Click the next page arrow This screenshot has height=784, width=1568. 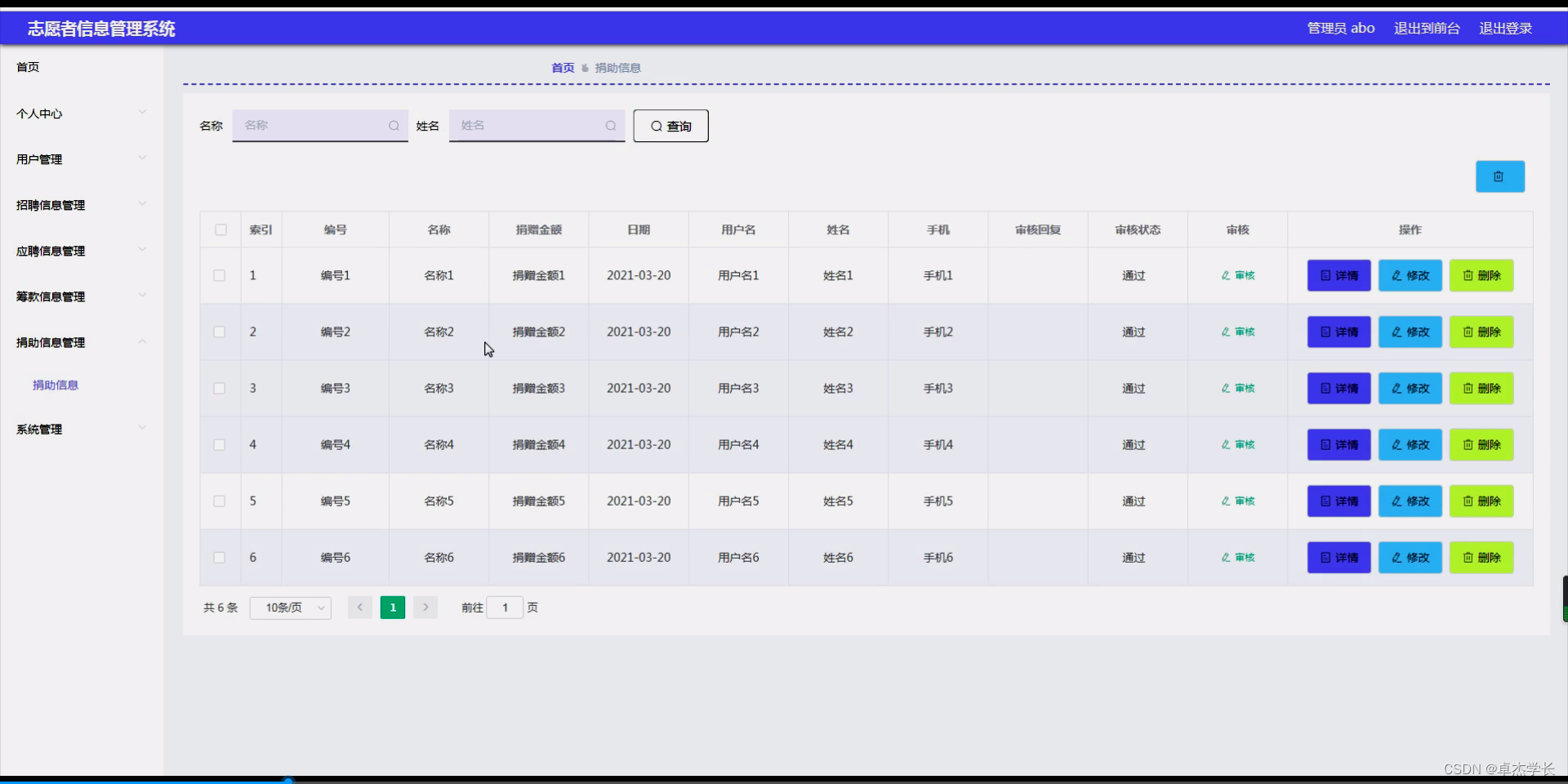pyautogui.click(x=425, y=608)
